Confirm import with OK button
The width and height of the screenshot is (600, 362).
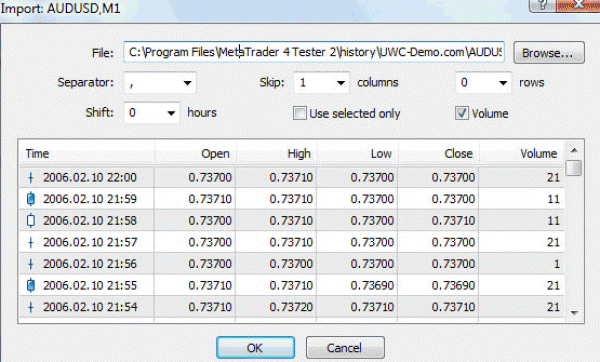(x=255, y=348)
